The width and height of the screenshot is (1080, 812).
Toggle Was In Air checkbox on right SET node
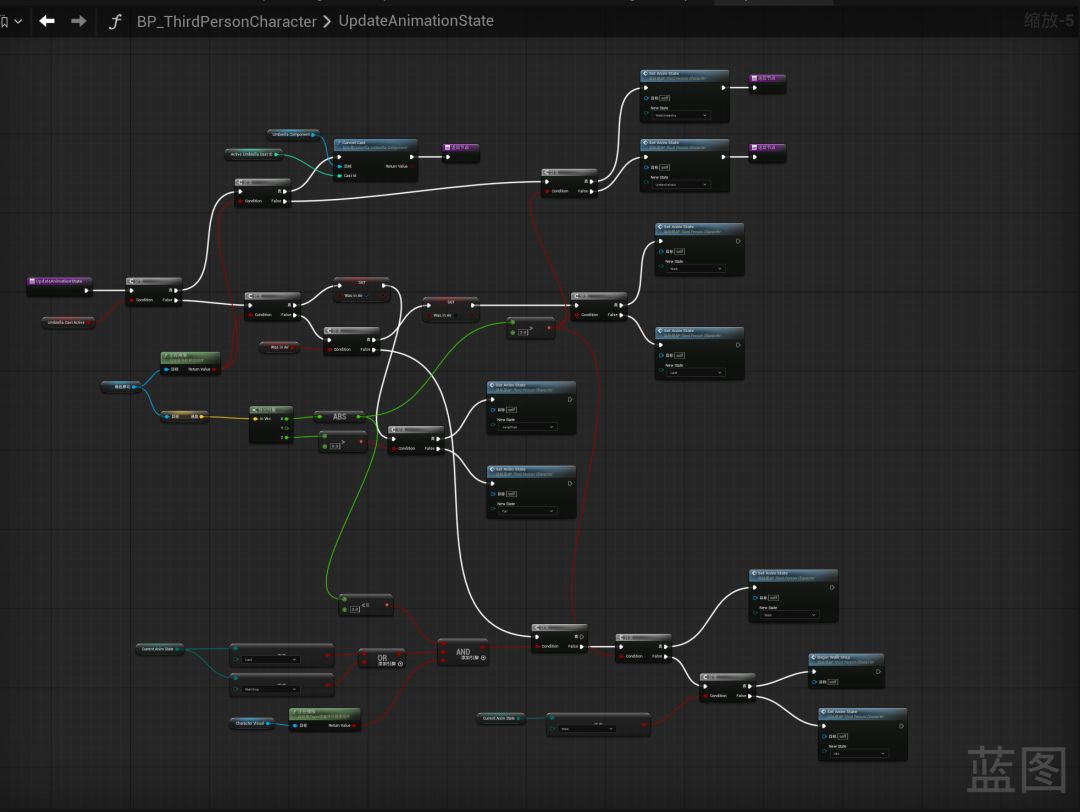coord(456,315)
